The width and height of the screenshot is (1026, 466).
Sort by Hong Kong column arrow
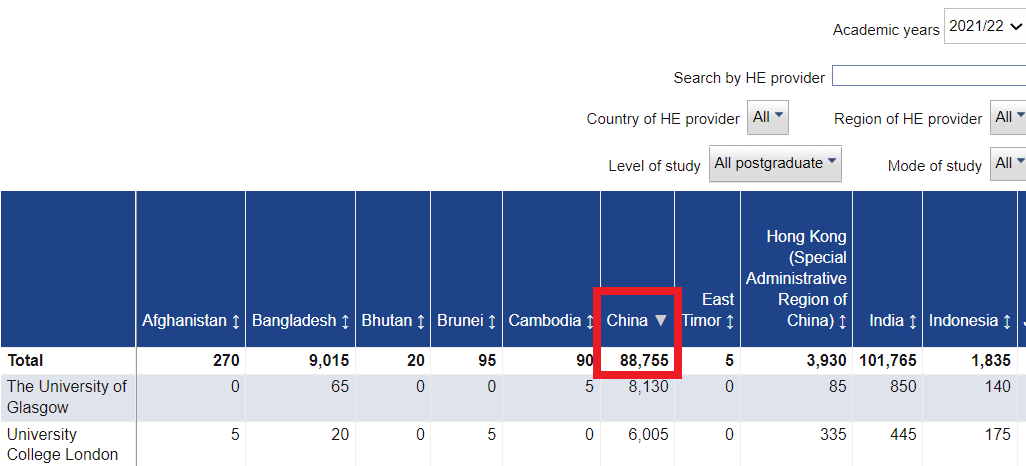[842, 321]
